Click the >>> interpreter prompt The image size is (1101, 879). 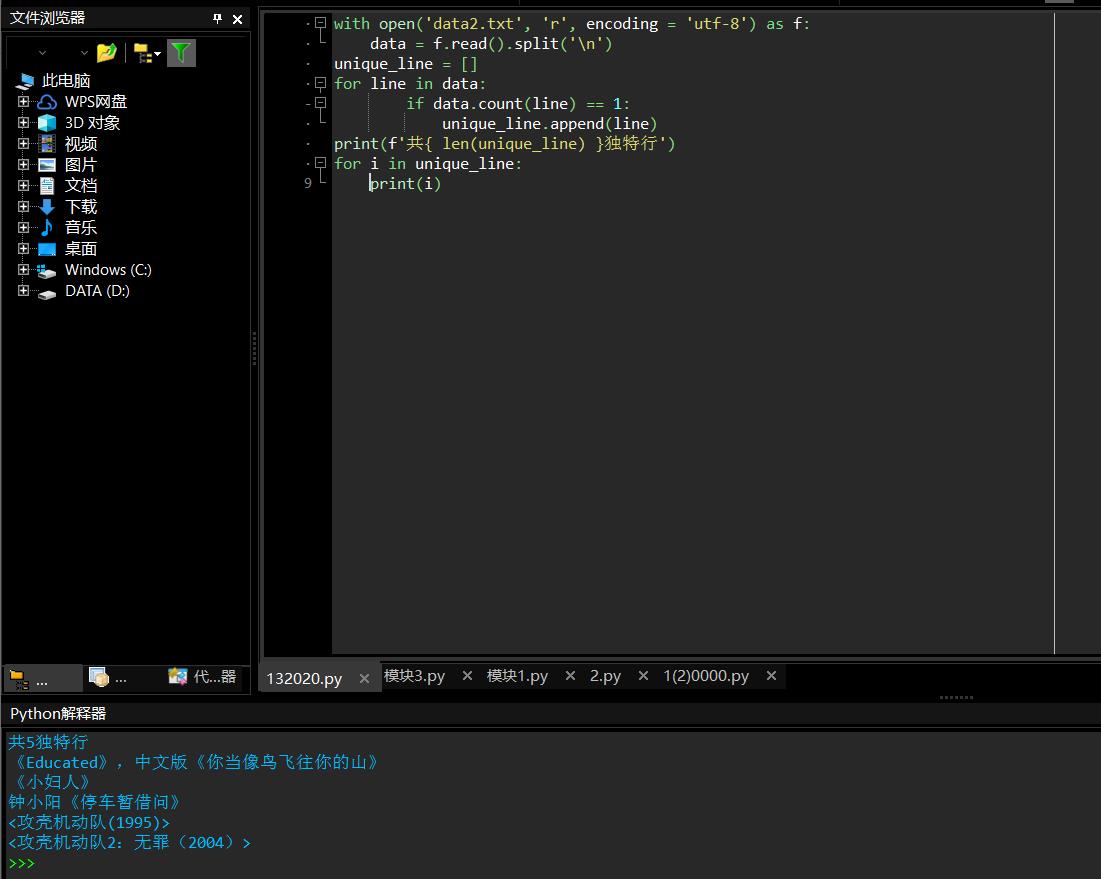(x=21, y=863)
